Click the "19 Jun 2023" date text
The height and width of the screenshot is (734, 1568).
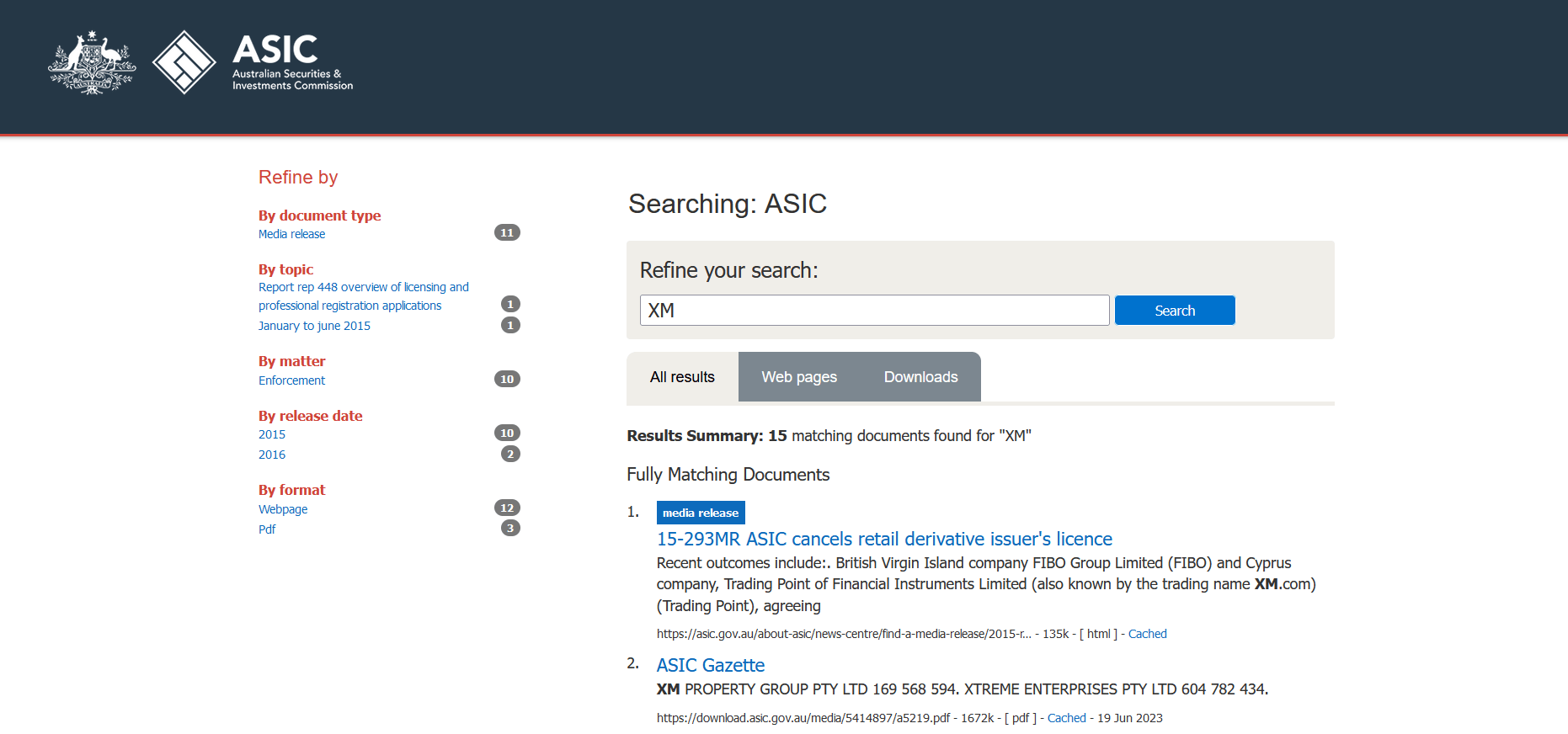[1130, 718]
